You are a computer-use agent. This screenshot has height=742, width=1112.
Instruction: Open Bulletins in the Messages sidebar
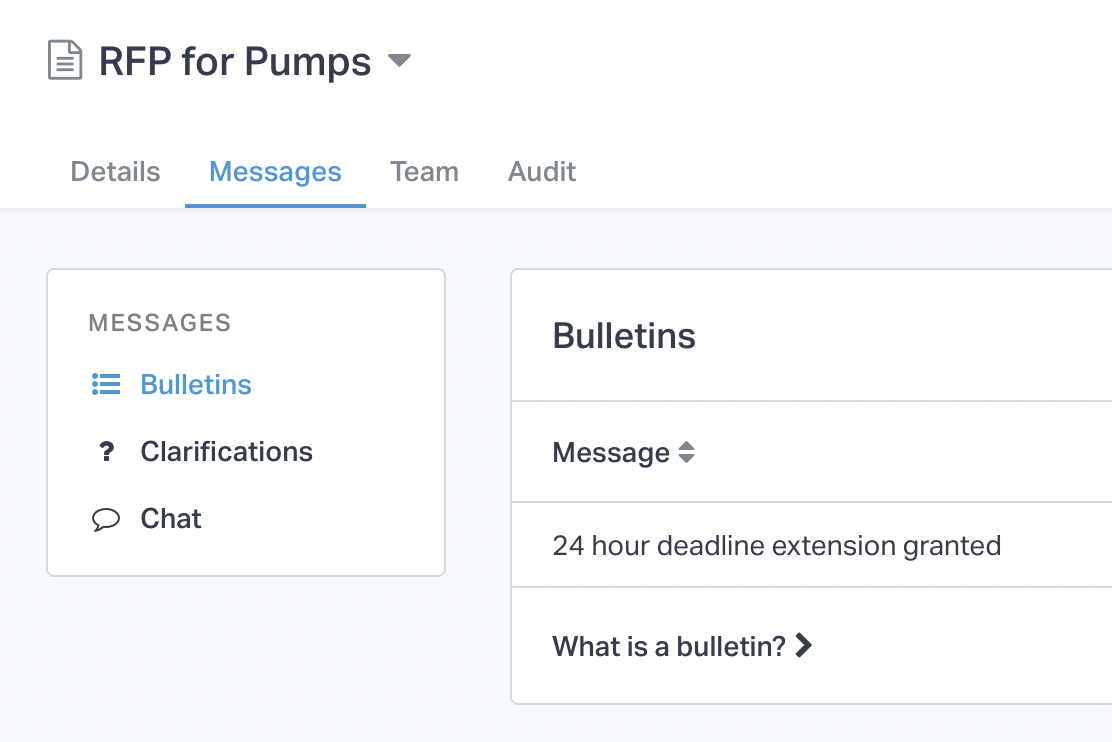tap(196, 384)
